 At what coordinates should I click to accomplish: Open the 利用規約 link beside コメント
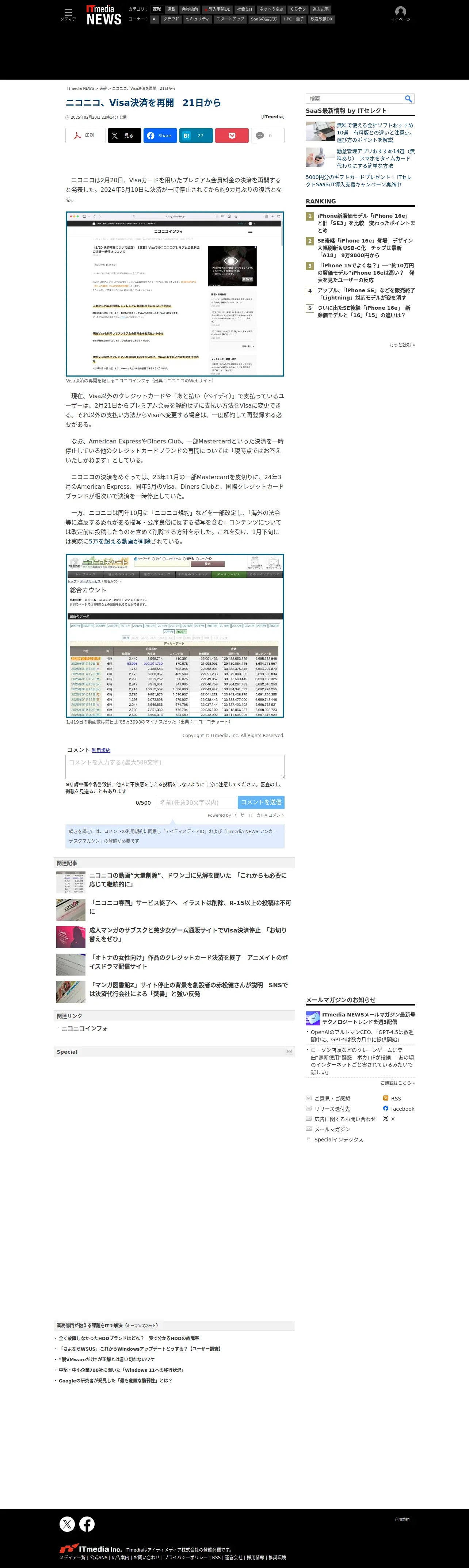coord(101,751)
